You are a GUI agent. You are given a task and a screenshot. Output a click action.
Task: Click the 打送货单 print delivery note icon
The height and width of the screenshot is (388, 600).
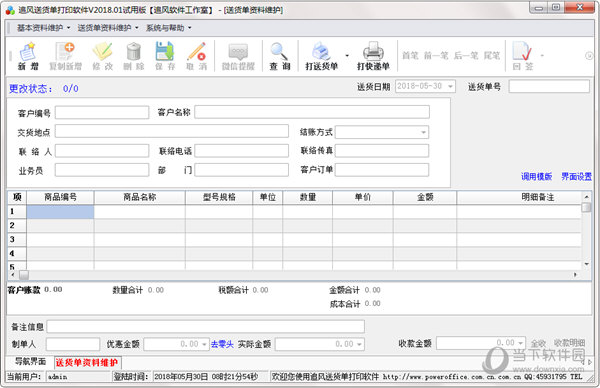[321, 56]
